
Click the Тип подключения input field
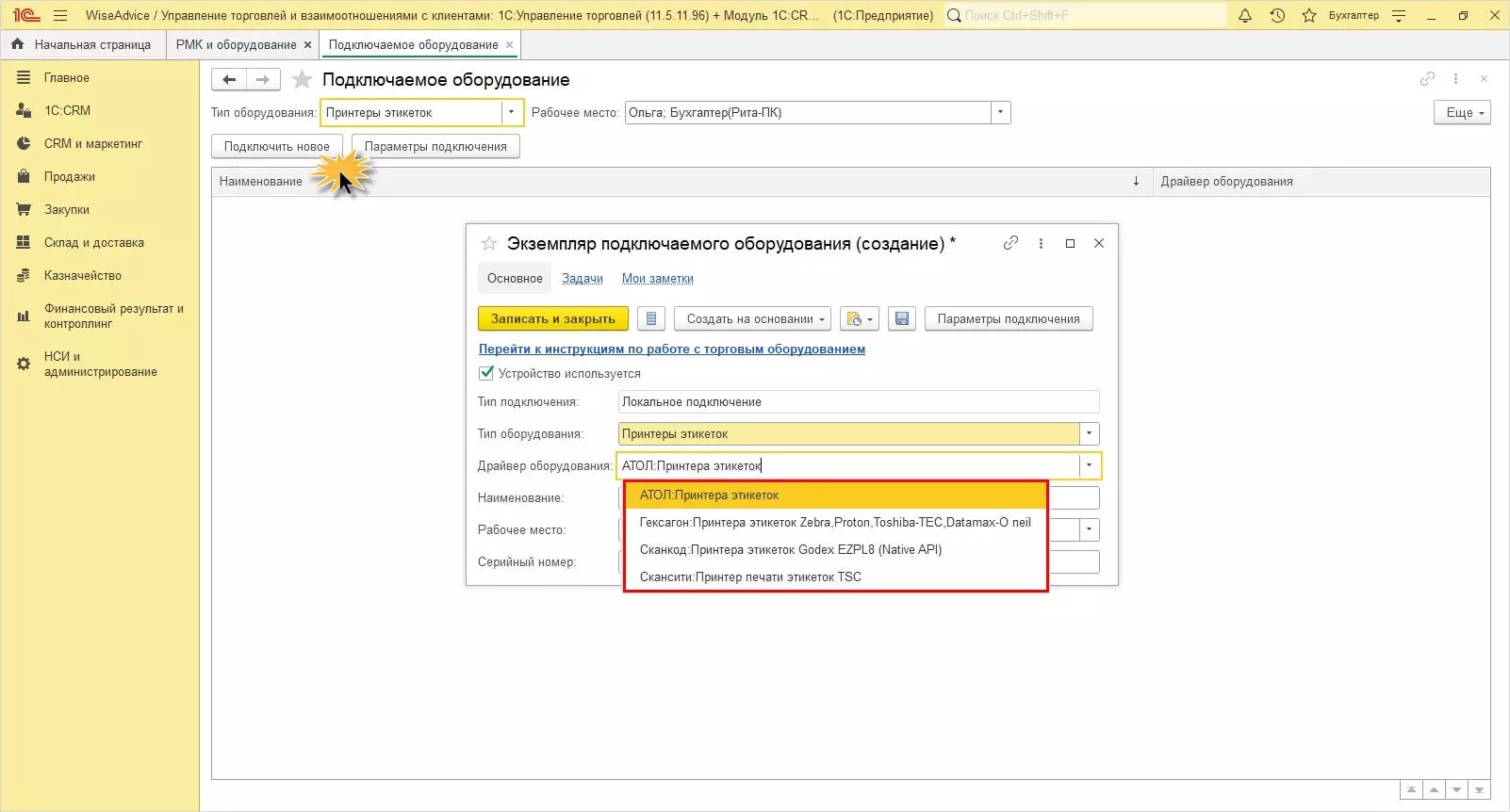[858, 402]
